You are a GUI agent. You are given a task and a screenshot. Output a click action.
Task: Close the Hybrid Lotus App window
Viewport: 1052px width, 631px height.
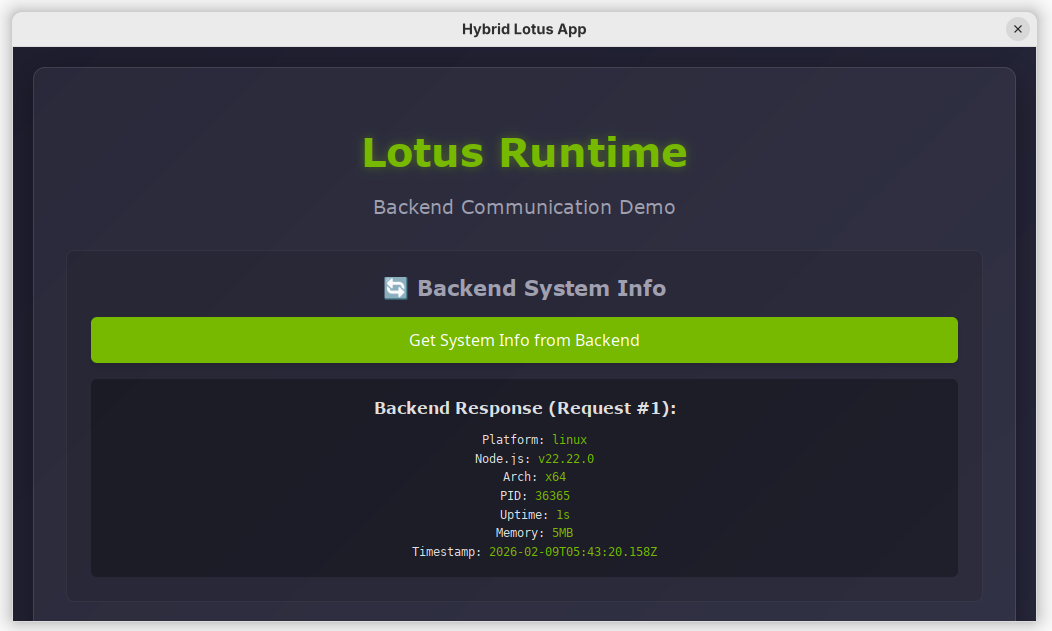(x=1017, y=29)
